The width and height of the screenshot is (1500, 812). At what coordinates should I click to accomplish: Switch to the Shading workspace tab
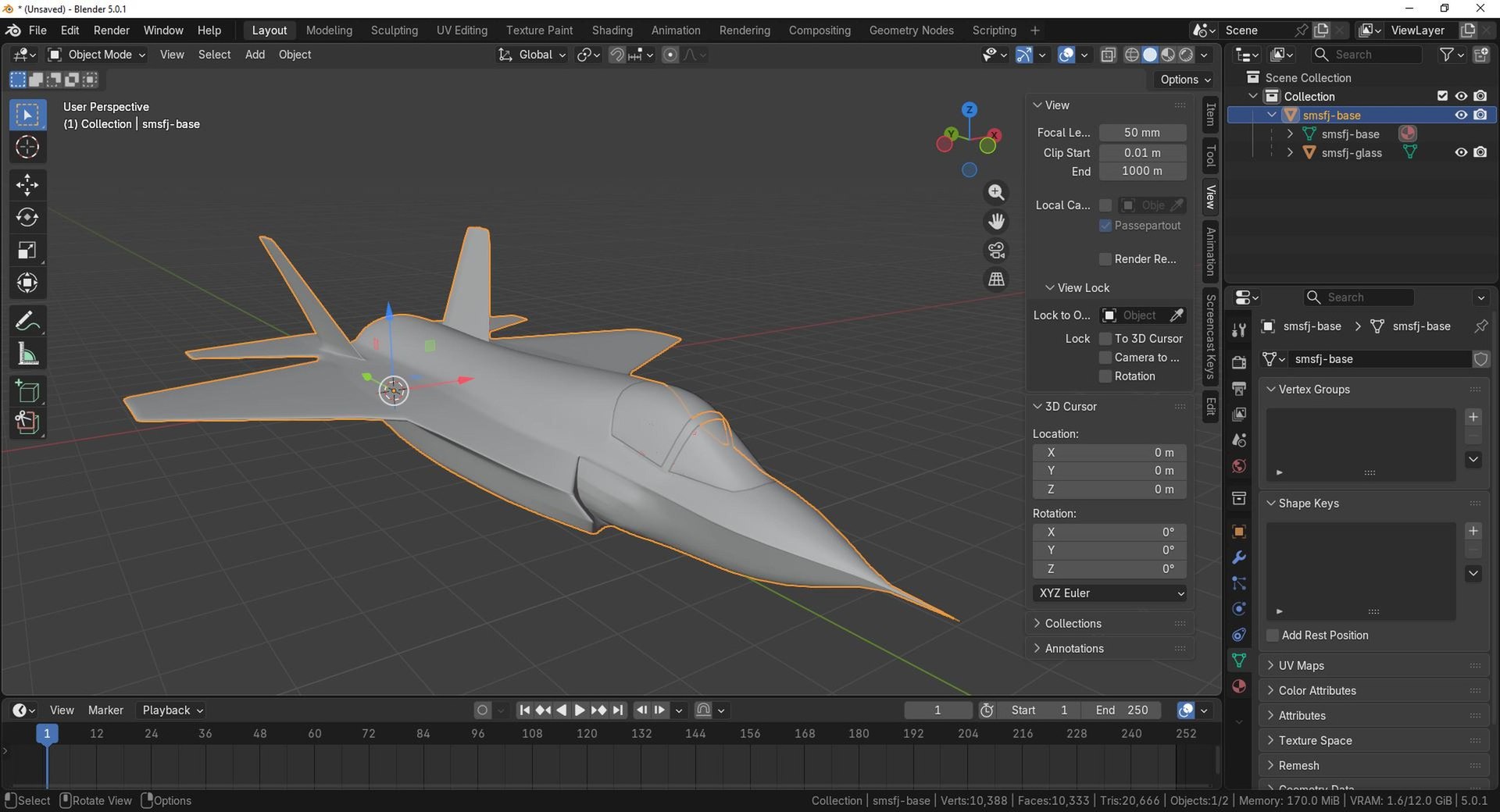612,30
